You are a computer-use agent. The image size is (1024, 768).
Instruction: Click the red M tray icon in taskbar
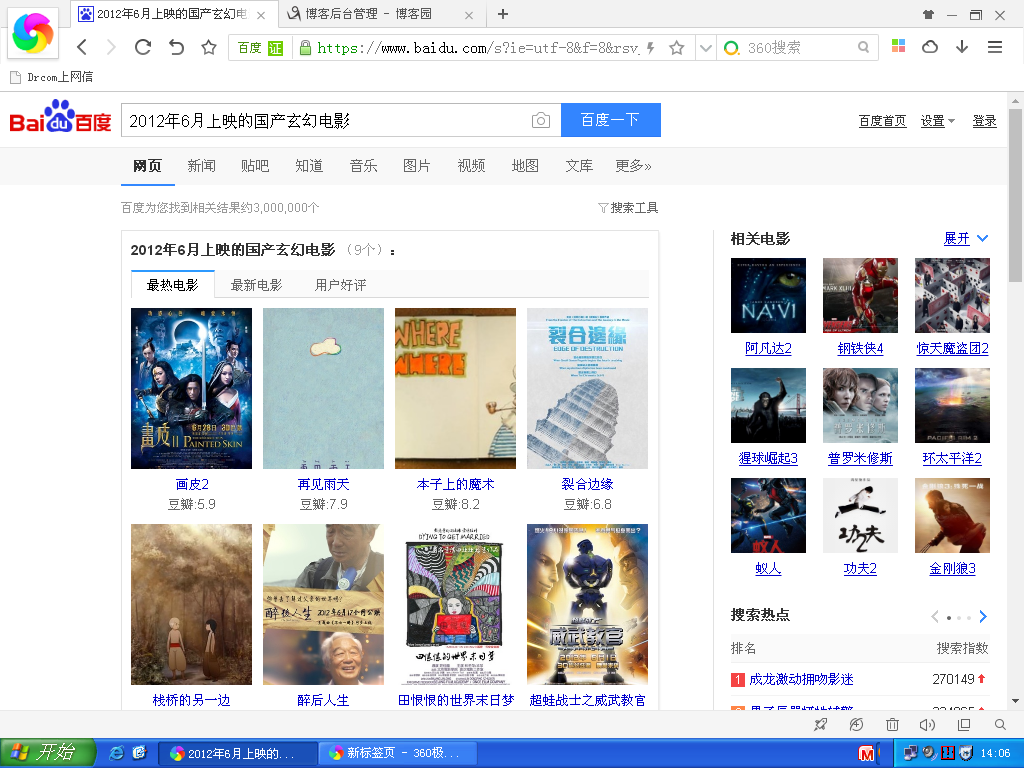(x=866, y=754)
